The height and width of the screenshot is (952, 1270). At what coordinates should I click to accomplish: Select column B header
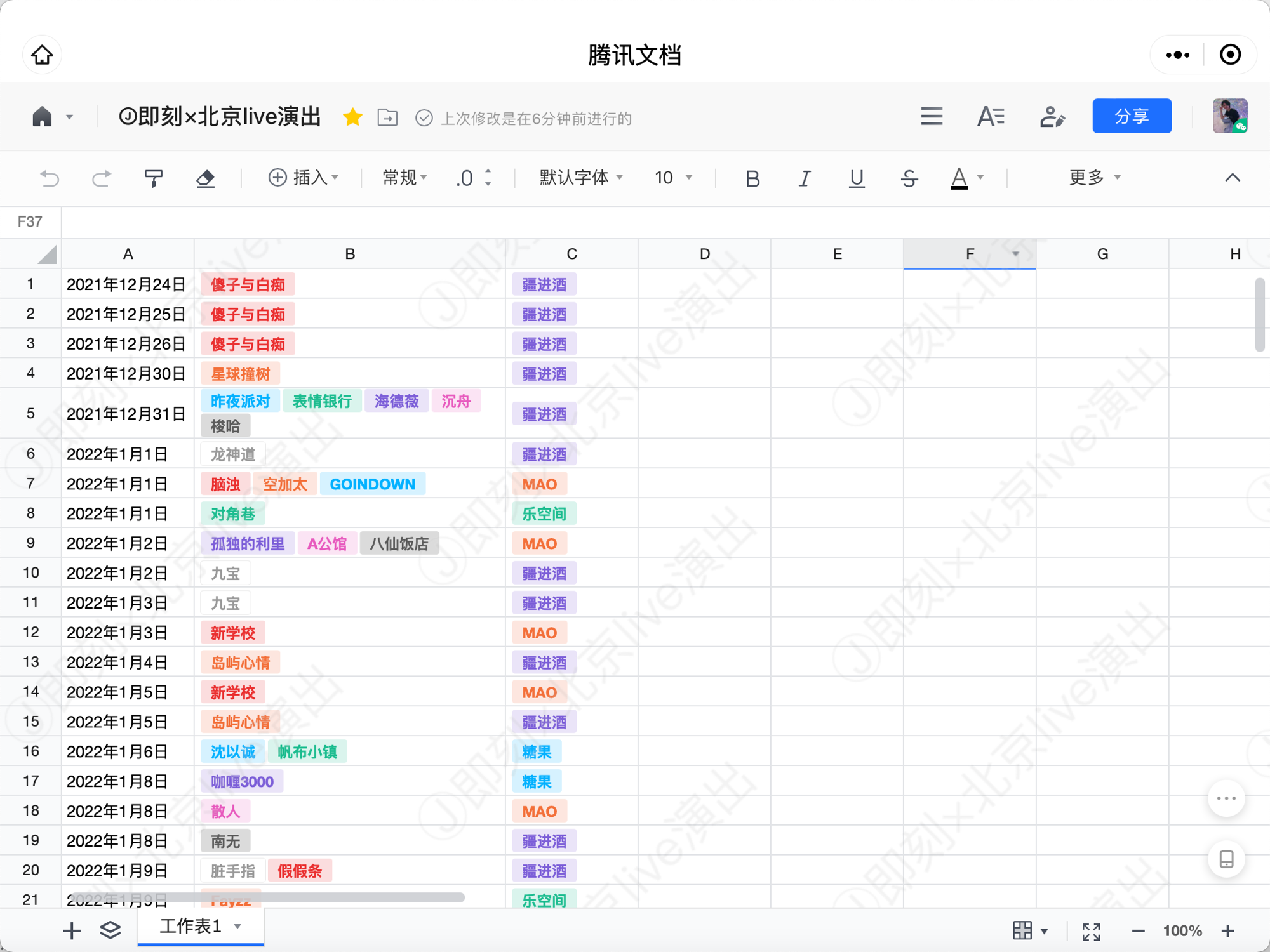tap(350, 254)
